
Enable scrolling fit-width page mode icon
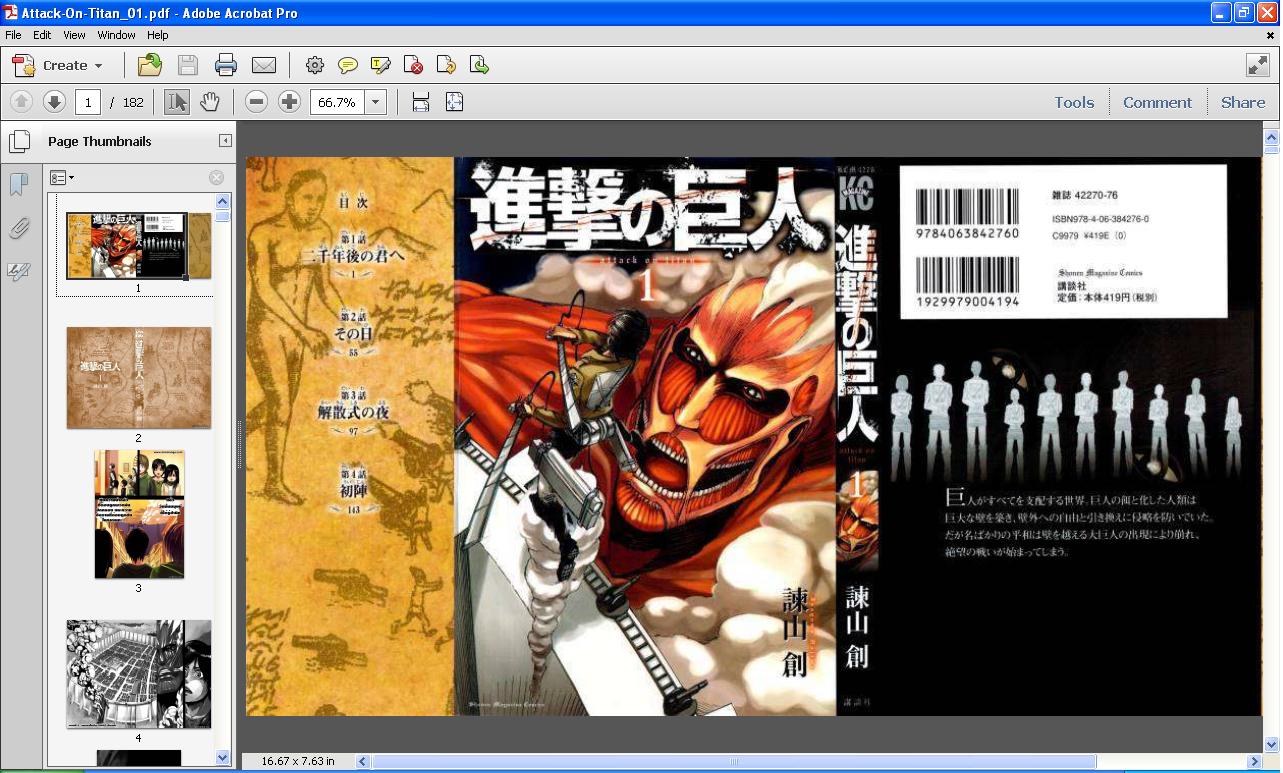[x=421, y=102]
